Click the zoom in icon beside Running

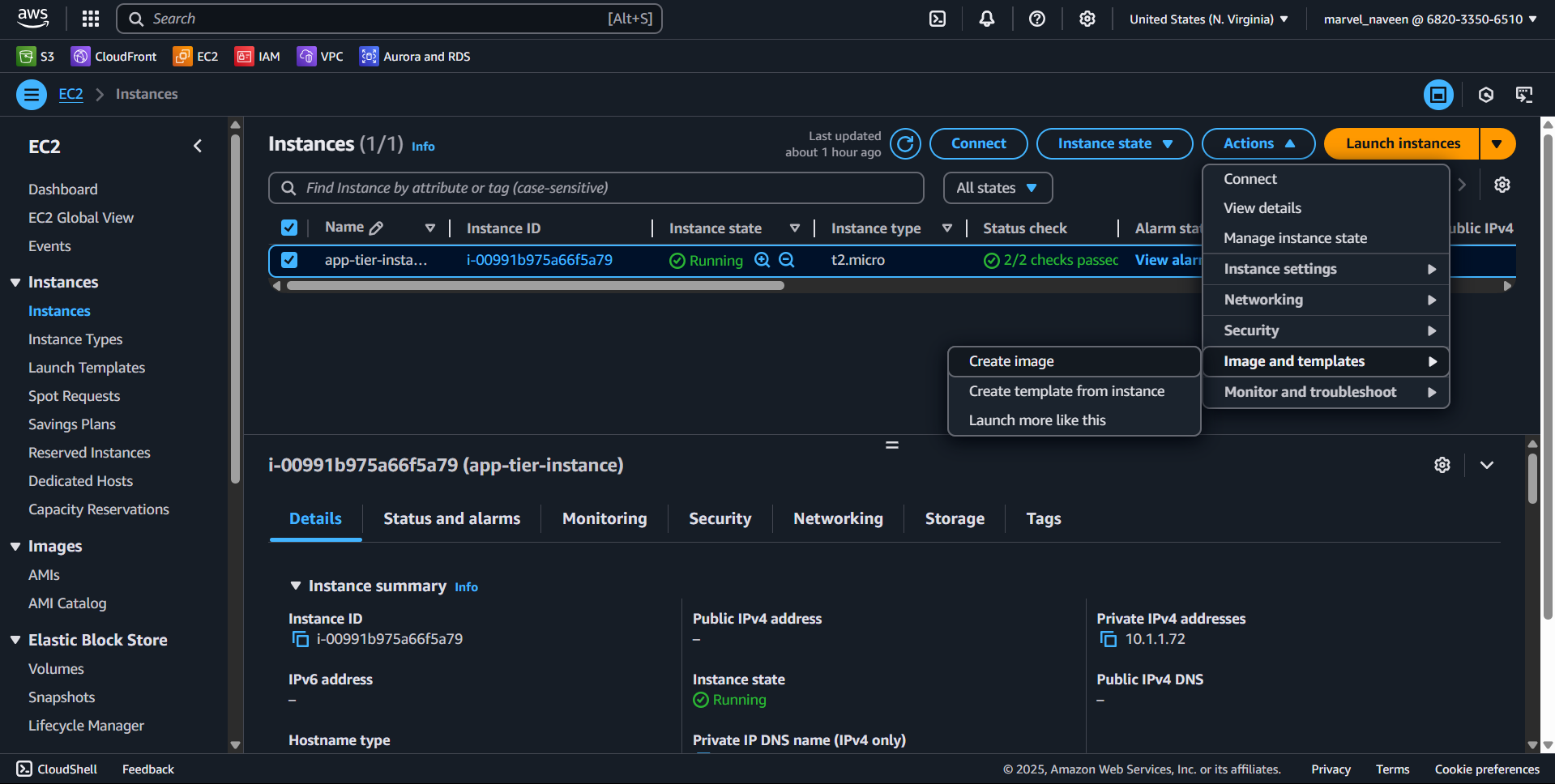point(763,260)
